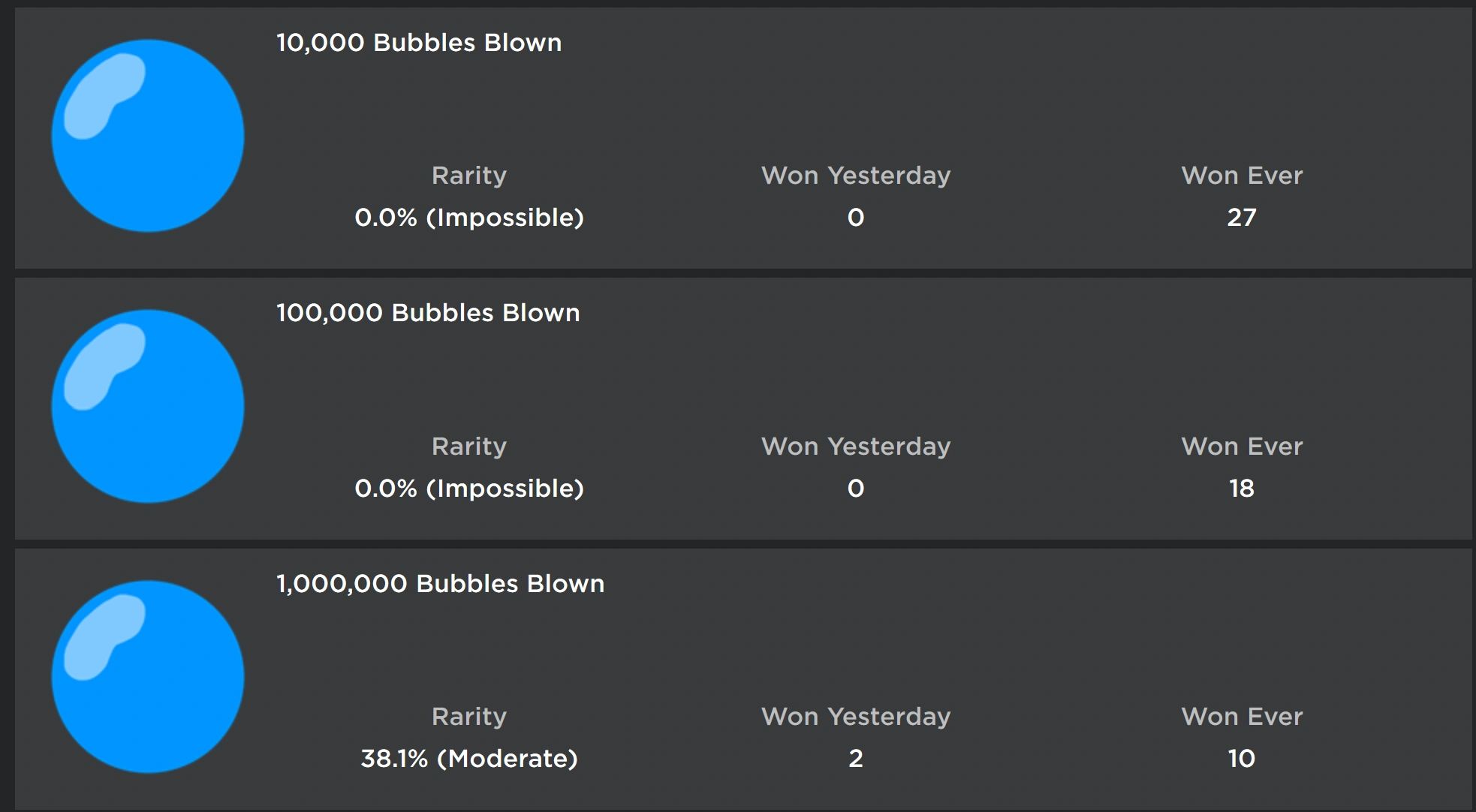
Task: Click the Rarity label on the first badge
Action: click(469, 175)
